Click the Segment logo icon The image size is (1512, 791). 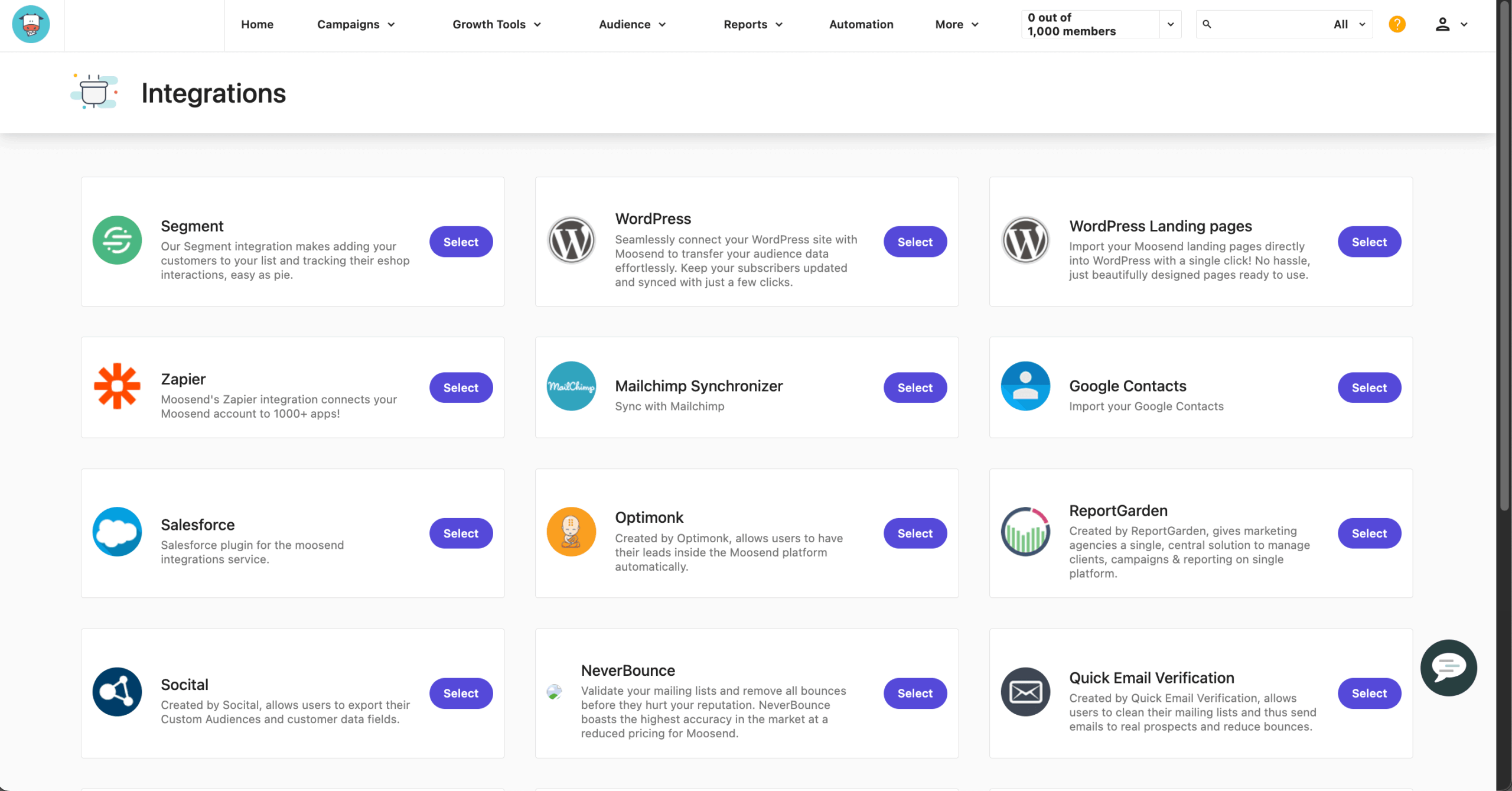[117, 240]
